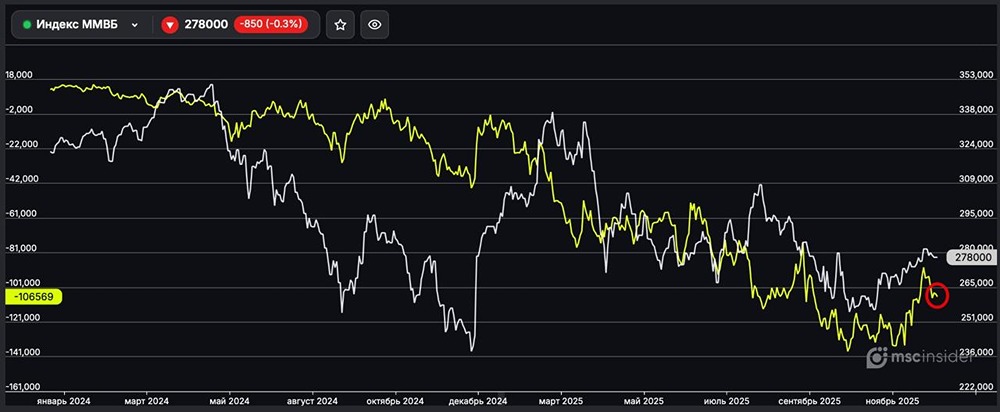Click the red down-triangle trend icon
The height and width of the screenshot is (412, 1000).
pos(170,25)
